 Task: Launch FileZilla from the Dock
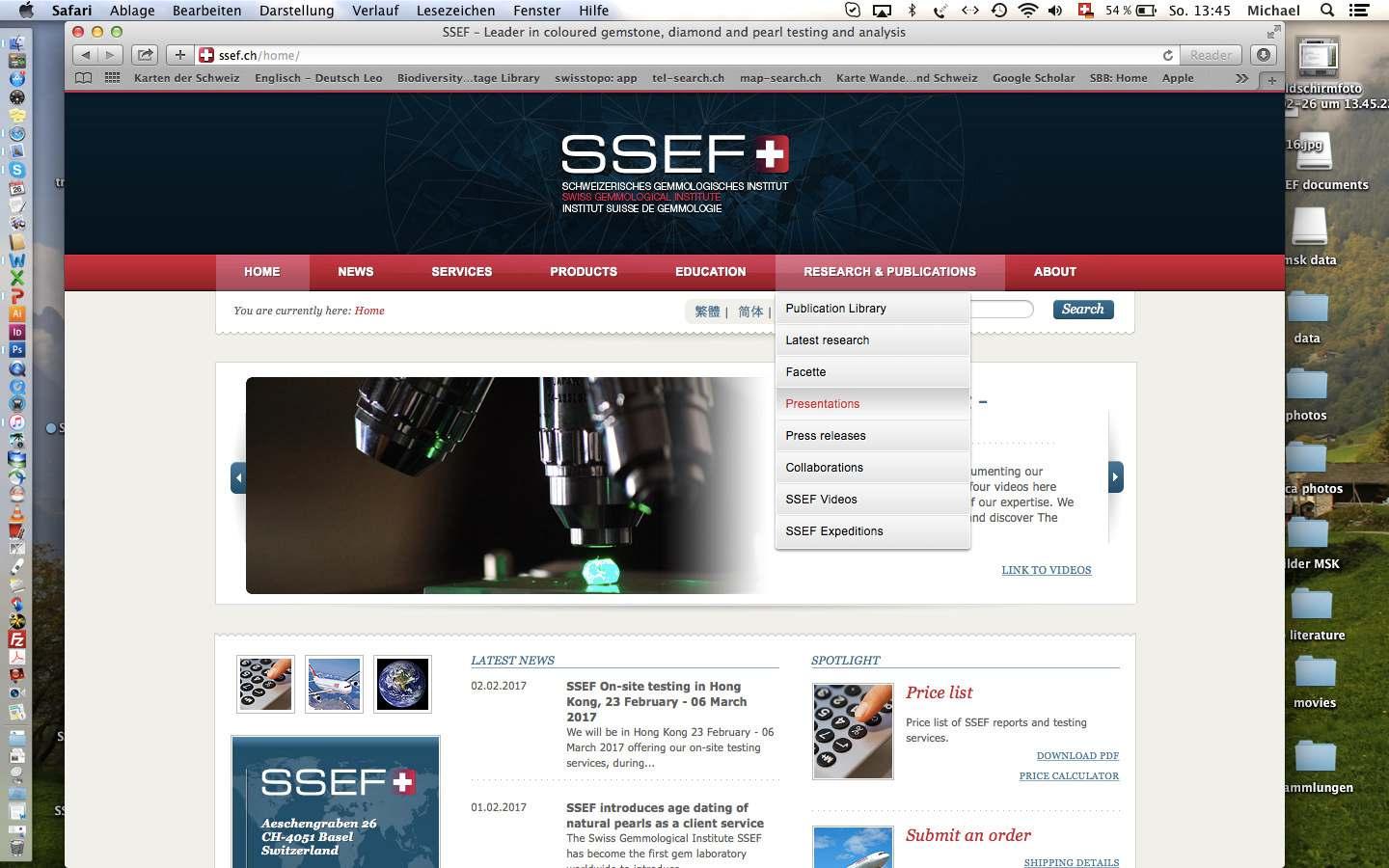click(x=16, y=639)
